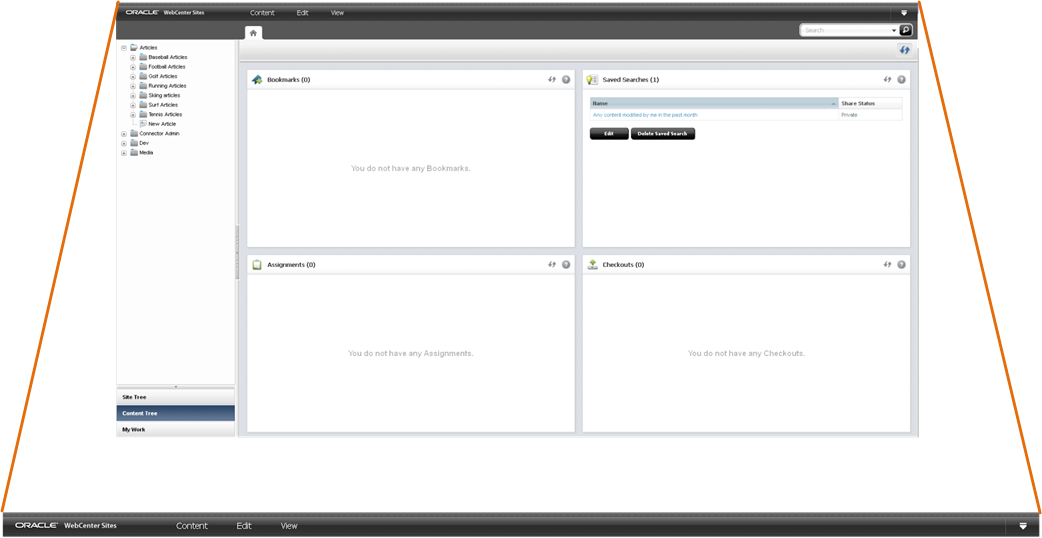The height and width of the screenshot is (538, 1042).
Task: Open help for the Assignments widget
Action: pos(566,264)
